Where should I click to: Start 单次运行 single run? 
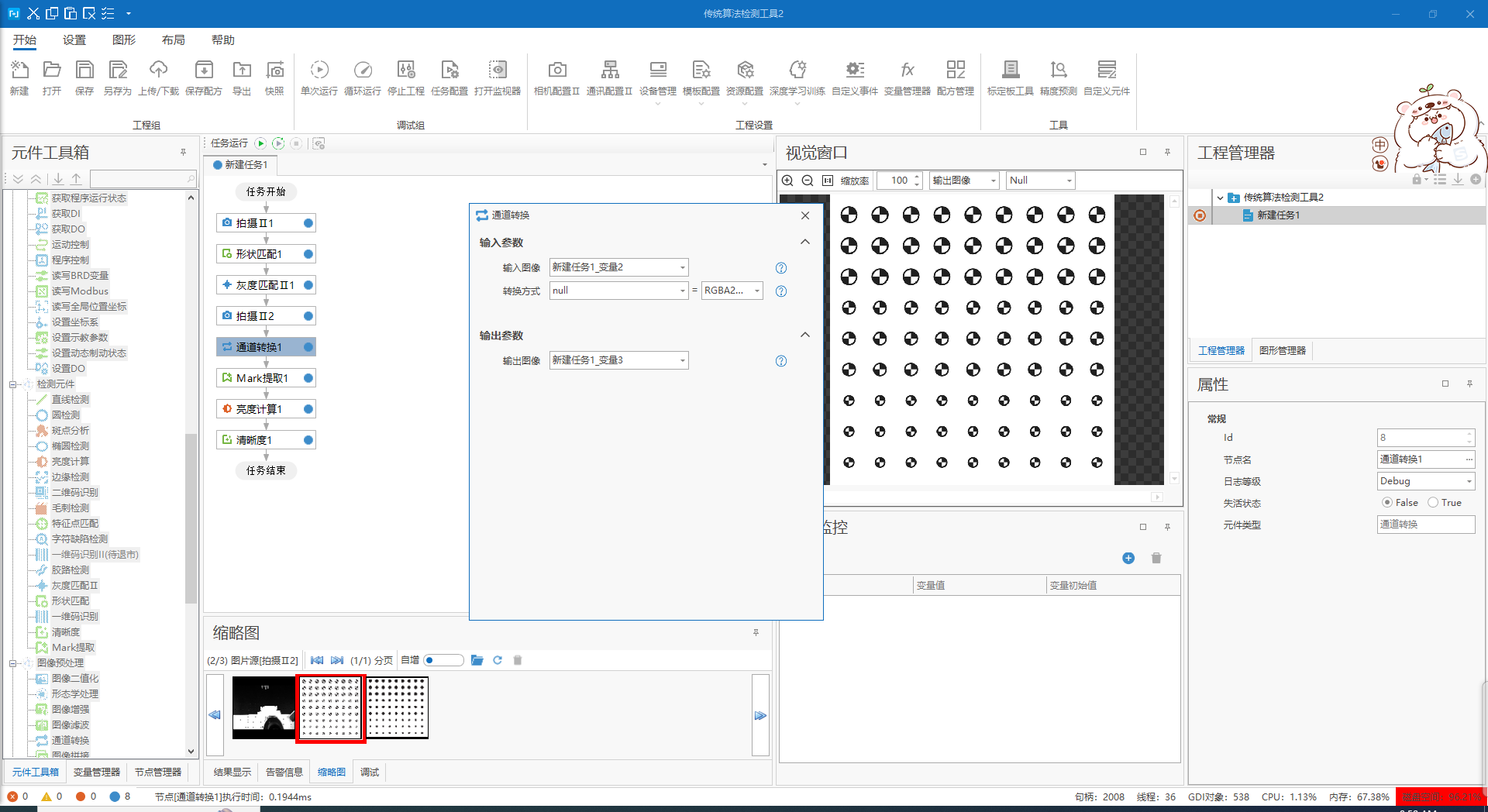point(319,77)
